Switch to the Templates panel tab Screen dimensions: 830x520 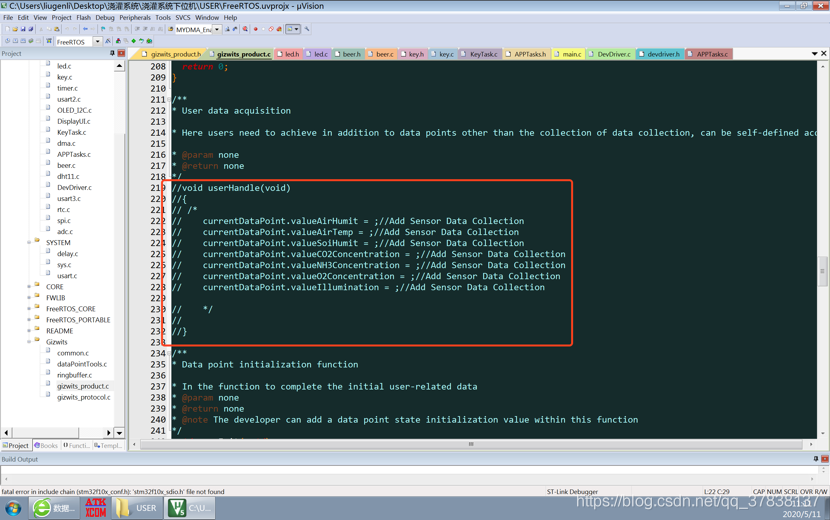pyautogui.click(x=107, y=446)
